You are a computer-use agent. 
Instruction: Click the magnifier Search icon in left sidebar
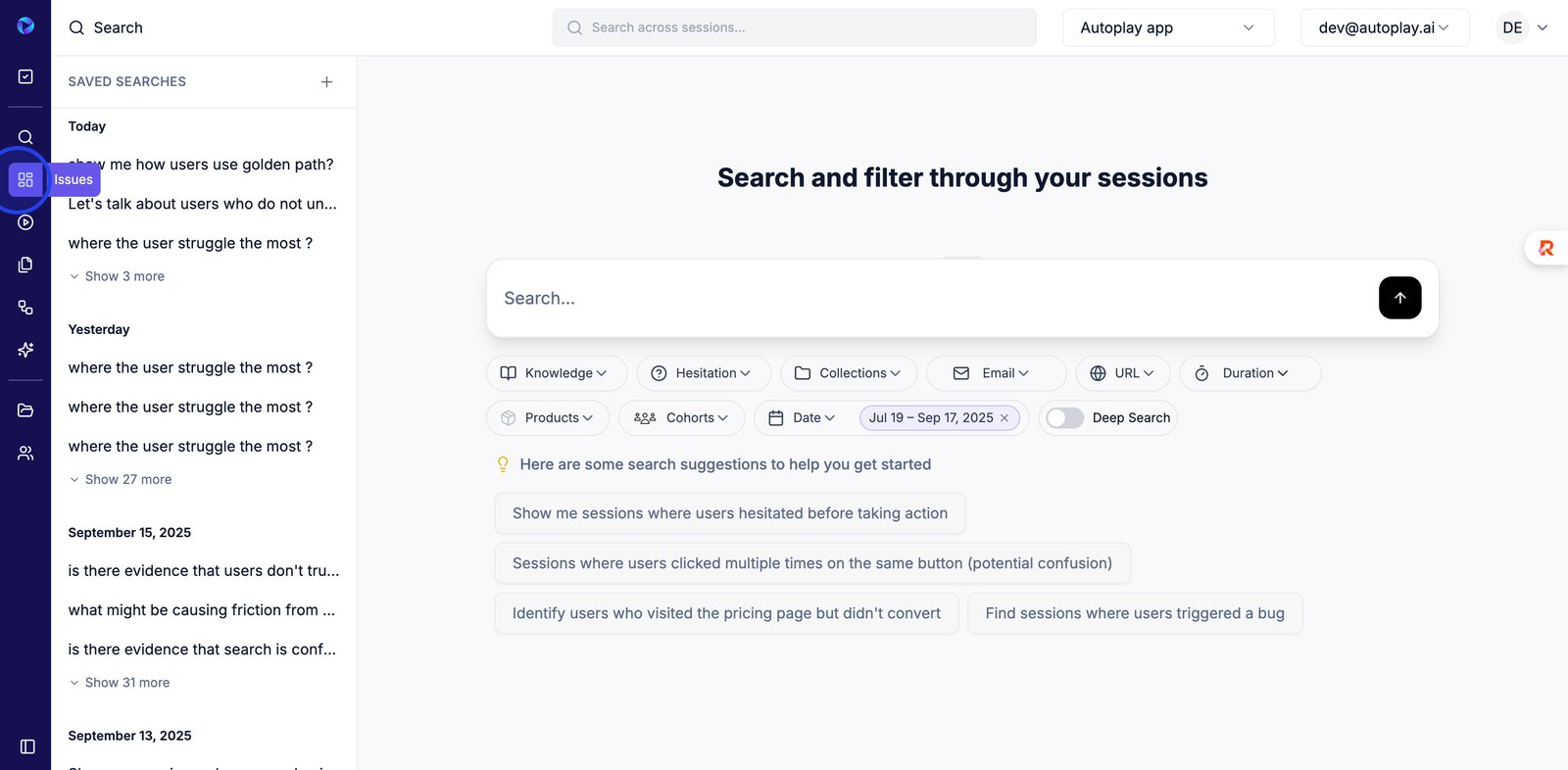(25, 137)
